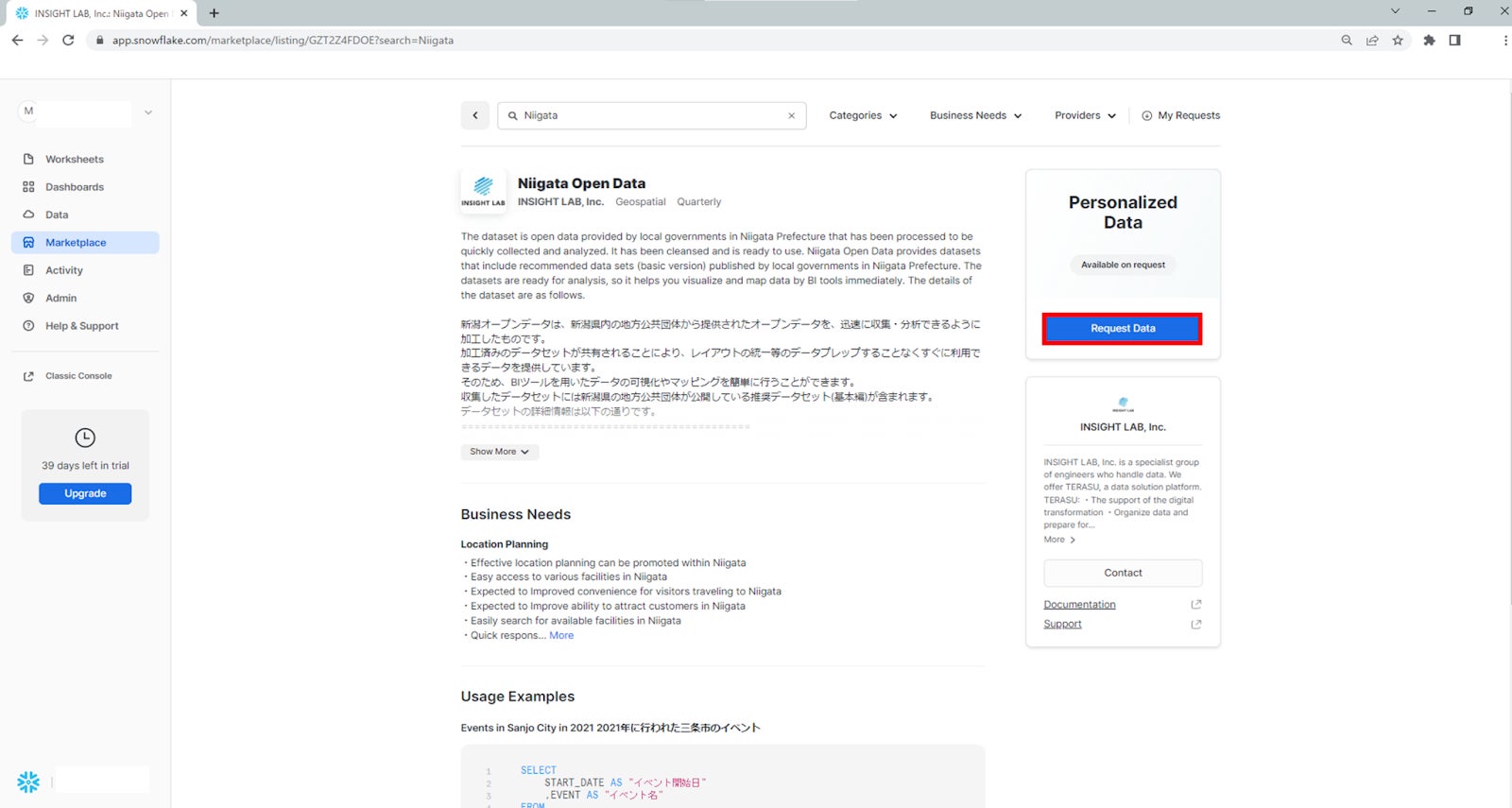
Task: Click the Data cloud icon
Action: pyautogui.click(x=28, y=215)
